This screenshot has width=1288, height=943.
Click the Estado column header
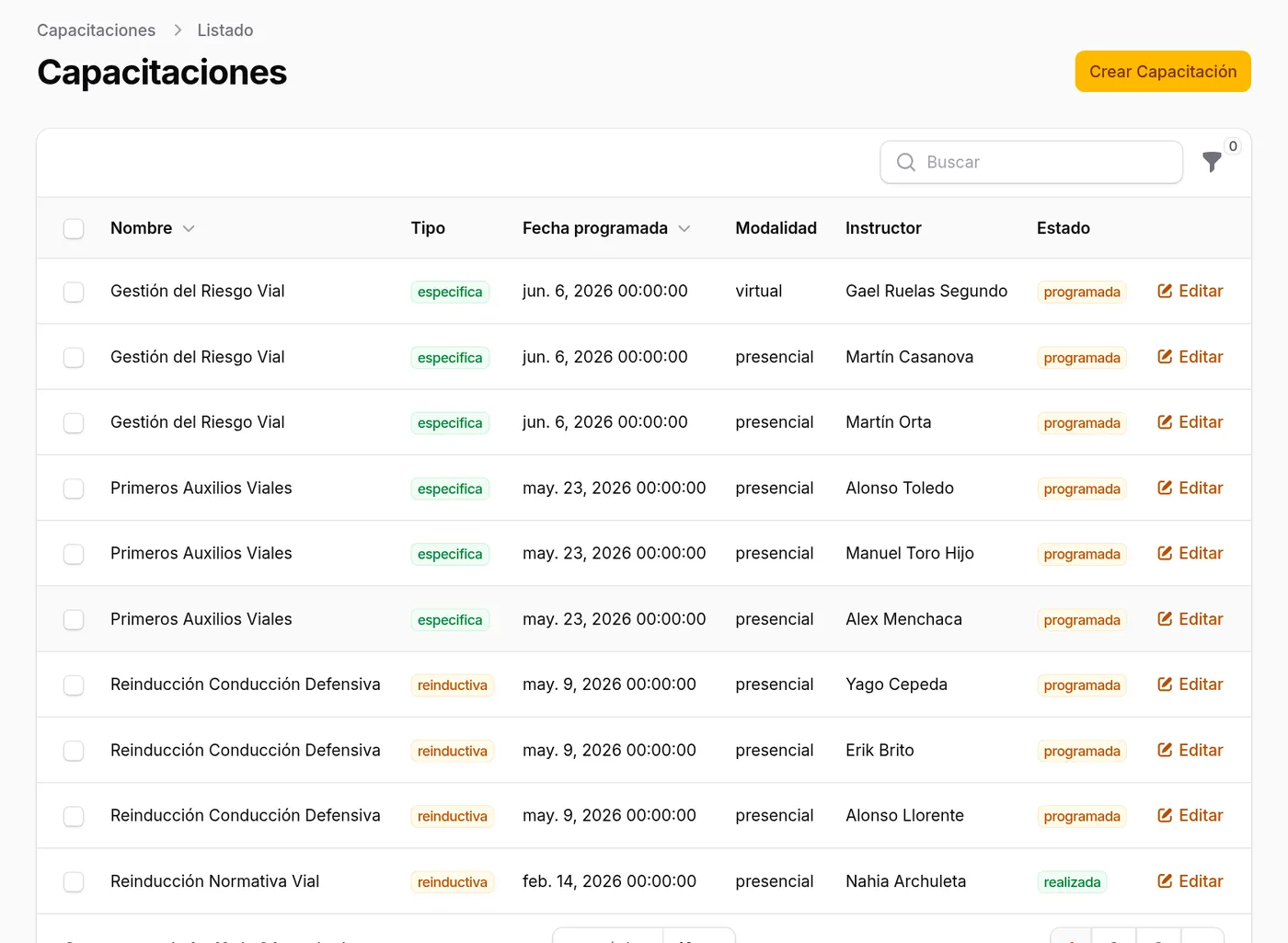click(x=1064, y=228)
